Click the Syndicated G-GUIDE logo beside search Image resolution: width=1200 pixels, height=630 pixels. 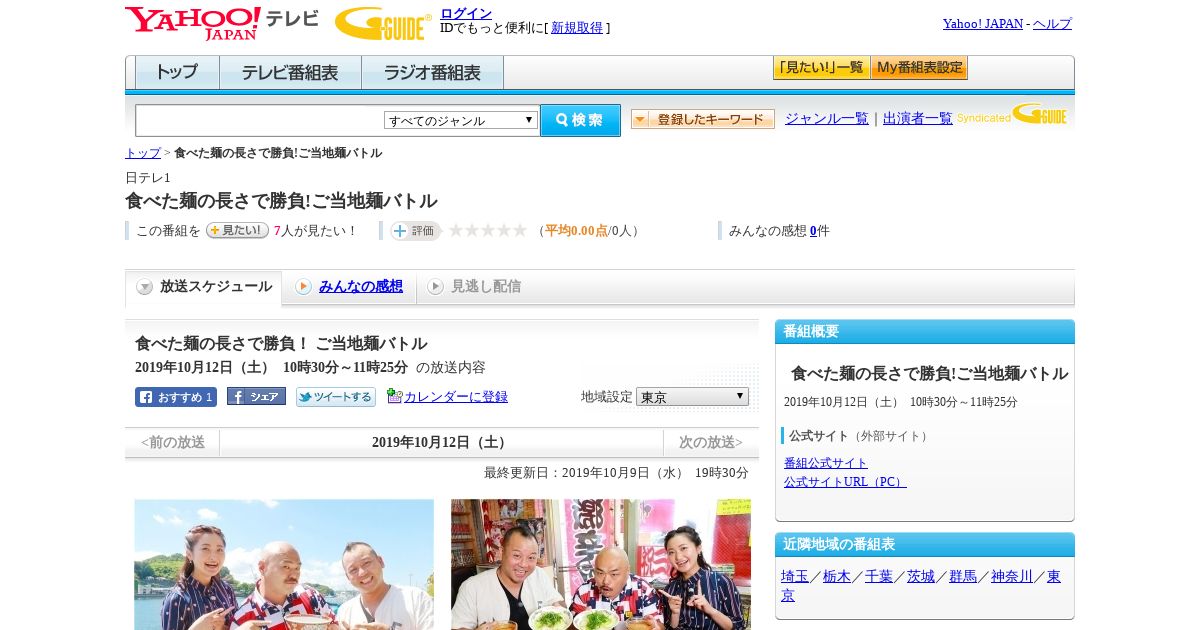[1012, 116]
